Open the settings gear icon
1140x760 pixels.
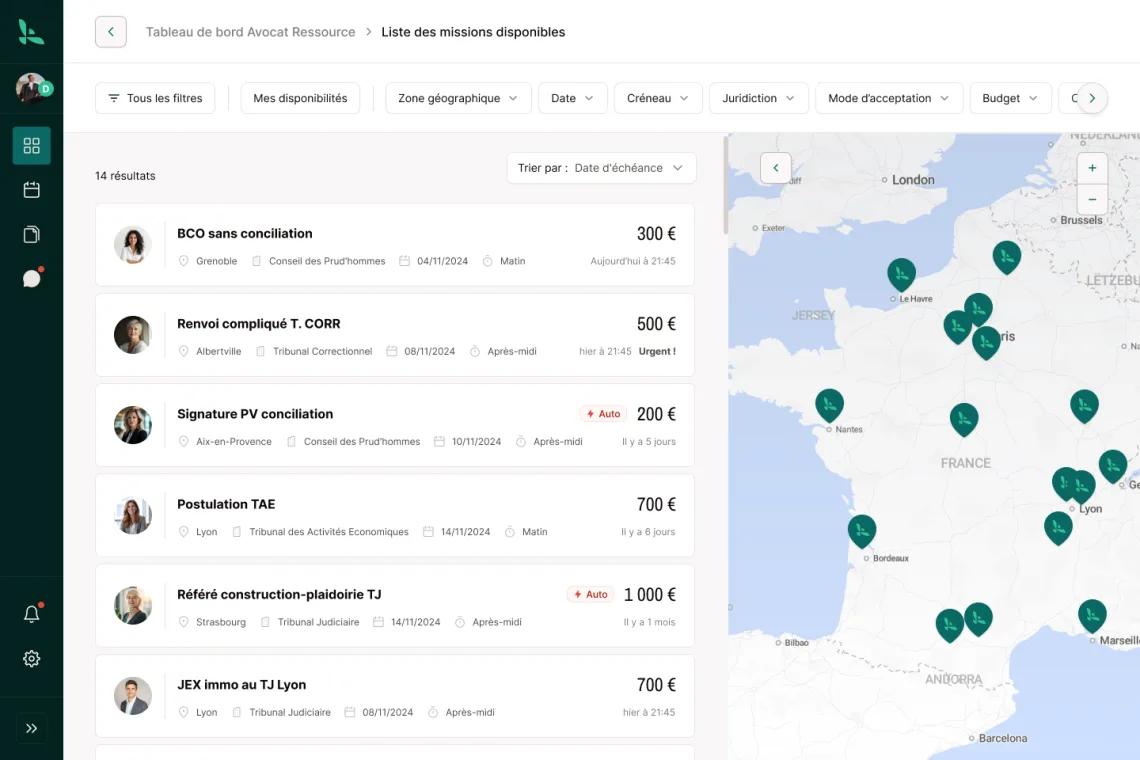(31, 658)
